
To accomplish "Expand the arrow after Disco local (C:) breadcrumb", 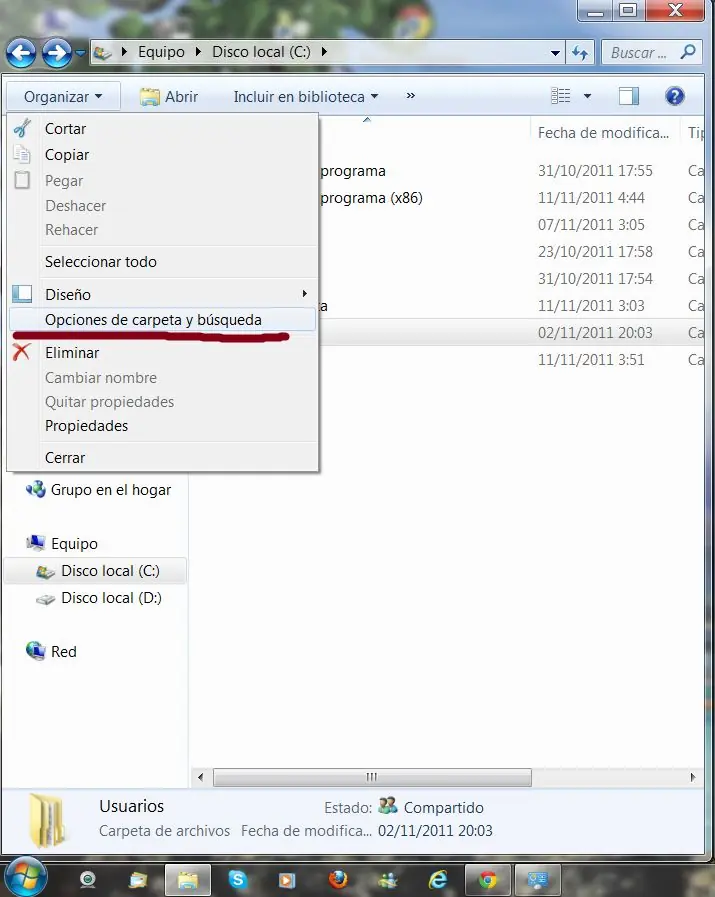I will click(x=324, y=52).
